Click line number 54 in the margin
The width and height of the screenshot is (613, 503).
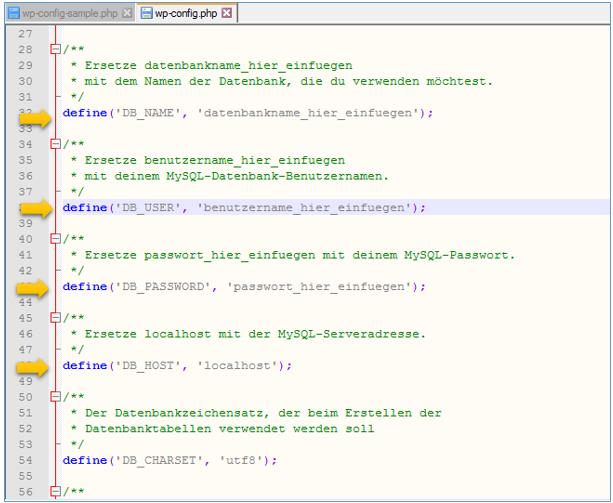(x=27, y=460)
